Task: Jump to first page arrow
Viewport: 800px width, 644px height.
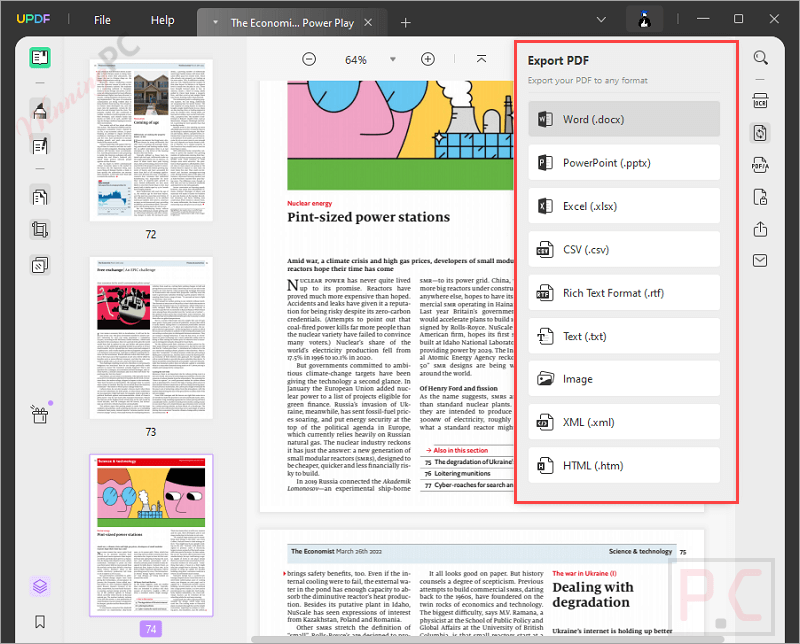Action: pos(481,59)
